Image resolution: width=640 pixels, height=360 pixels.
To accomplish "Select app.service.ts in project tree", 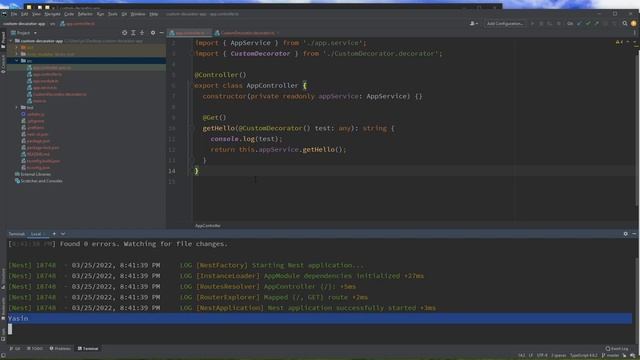I will pos(45,87).
